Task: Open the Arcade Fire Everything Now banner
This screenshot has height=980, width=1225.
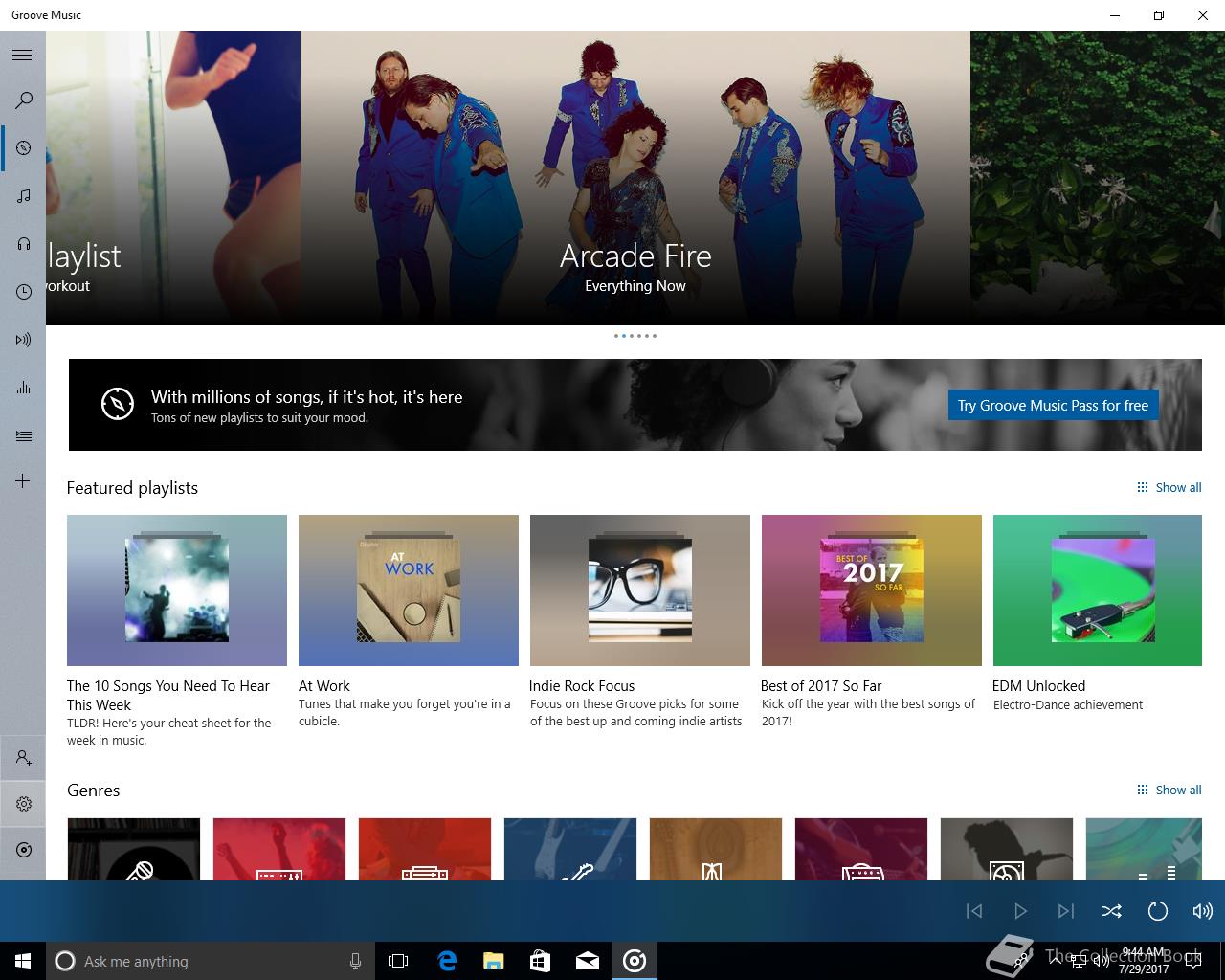Action: [x=635, y=178]
